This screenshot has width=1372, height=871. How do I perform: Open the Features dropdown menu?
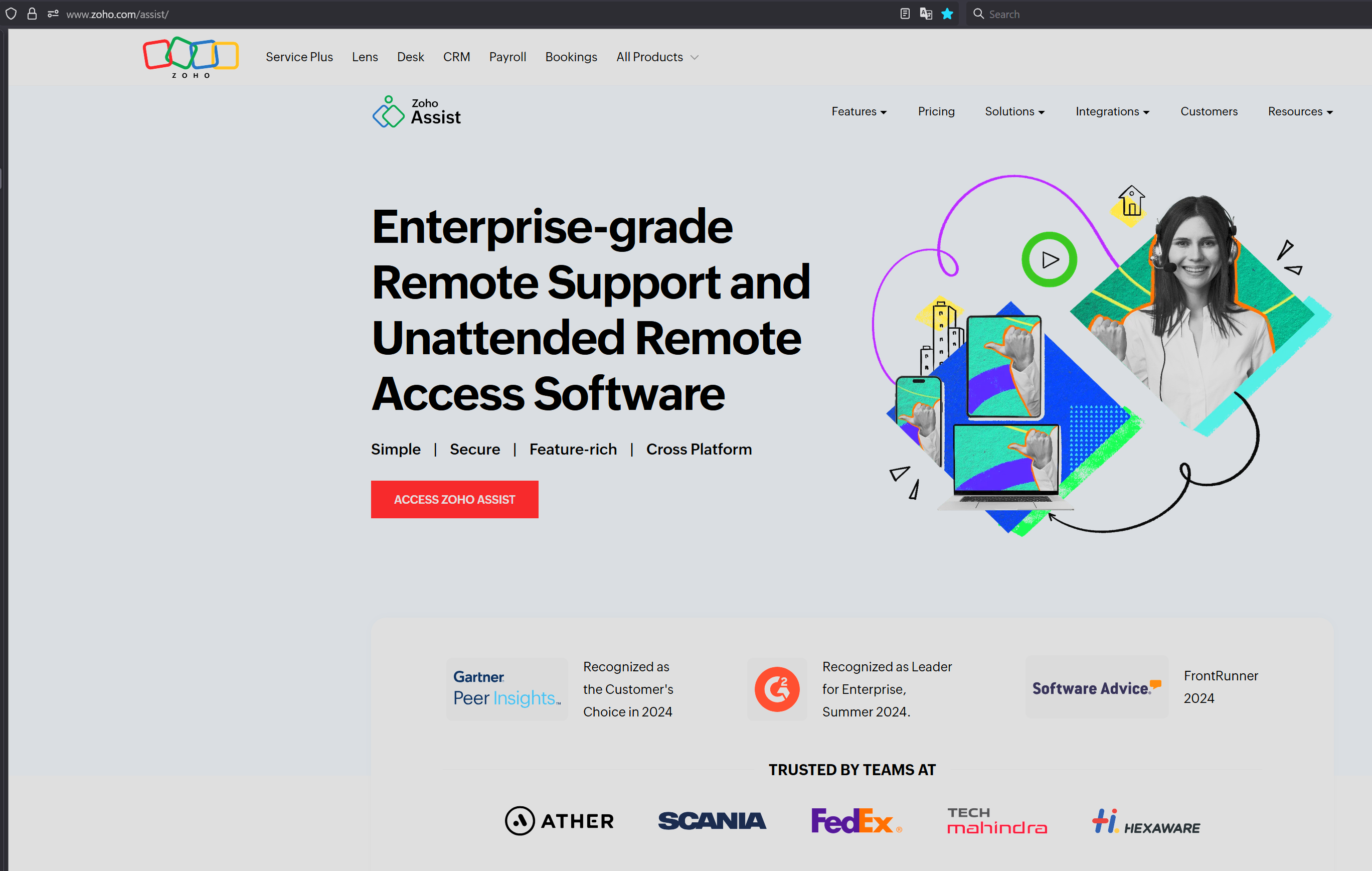click(x=859, y=112)
